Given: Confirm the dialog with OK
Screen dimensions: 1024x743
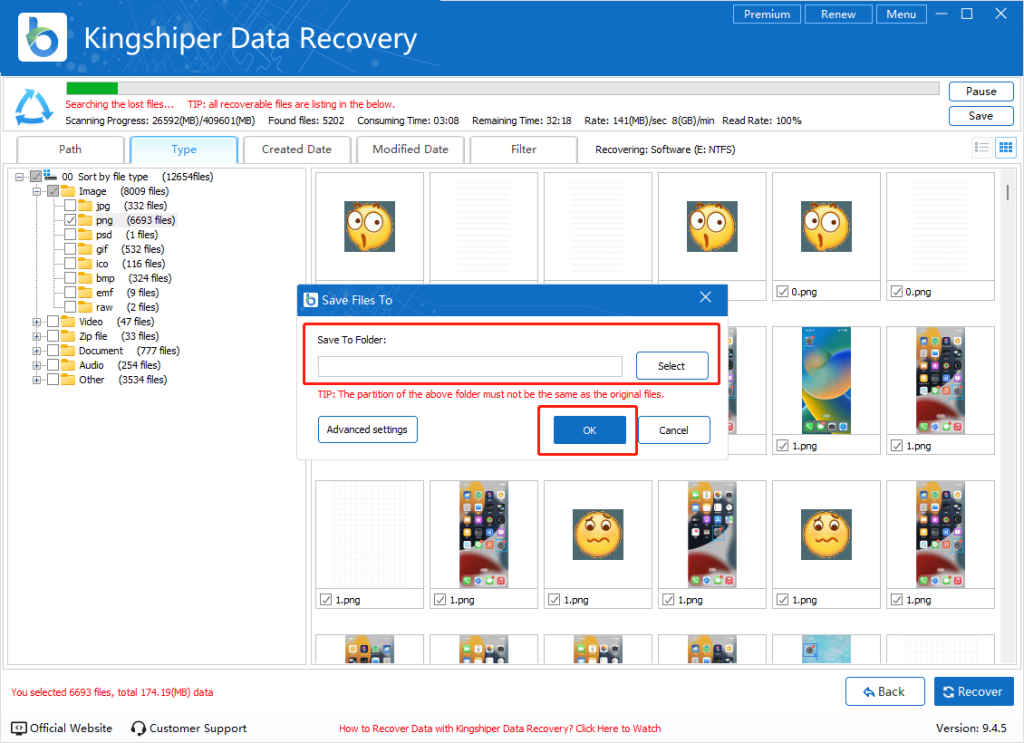Looking at the screenshot, I should [x=589, y=430].
